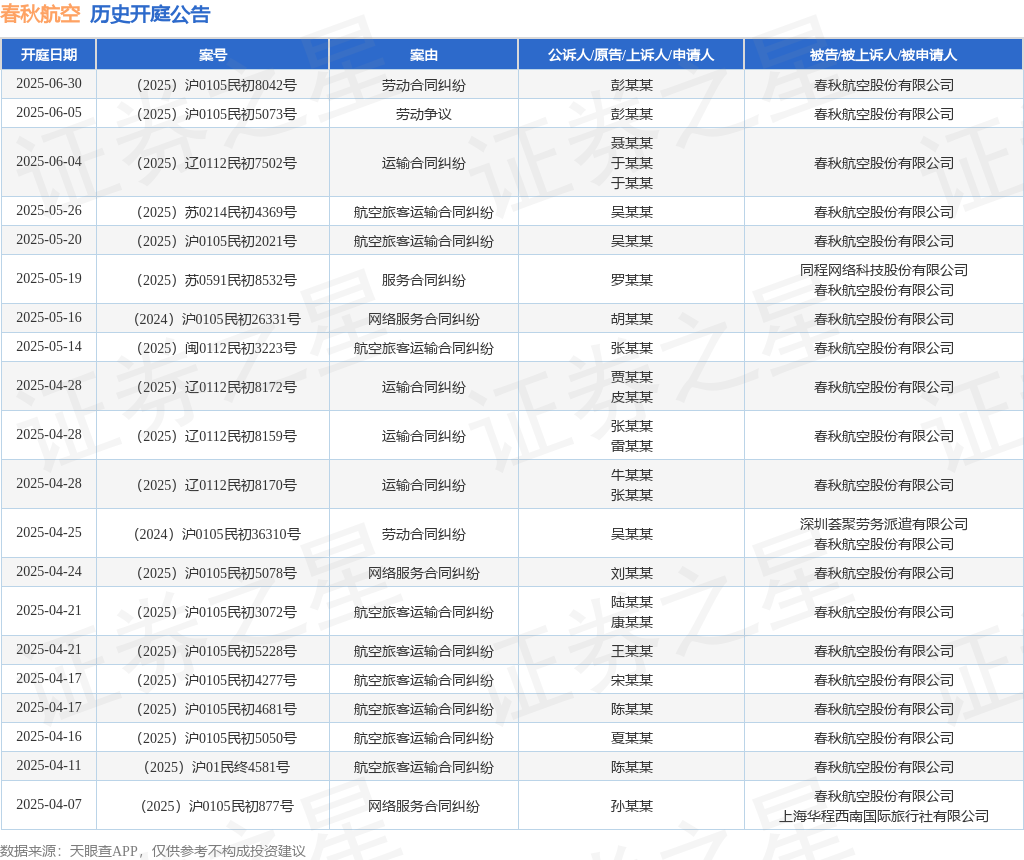Select case number 沪0105民初8042号
Image resolution: width=1024 pixels, height=860 pixels.
pyautogui.click(x=216, y=85)
